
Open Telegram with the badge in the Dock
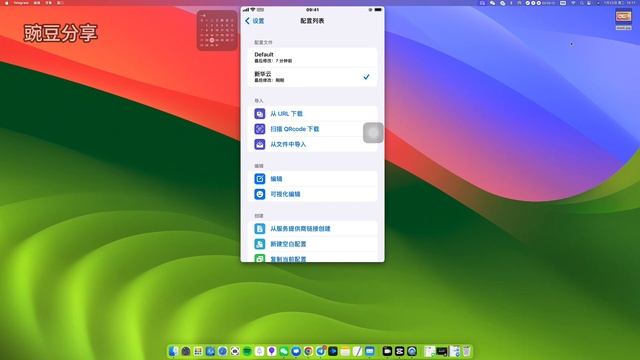[321, 351]
